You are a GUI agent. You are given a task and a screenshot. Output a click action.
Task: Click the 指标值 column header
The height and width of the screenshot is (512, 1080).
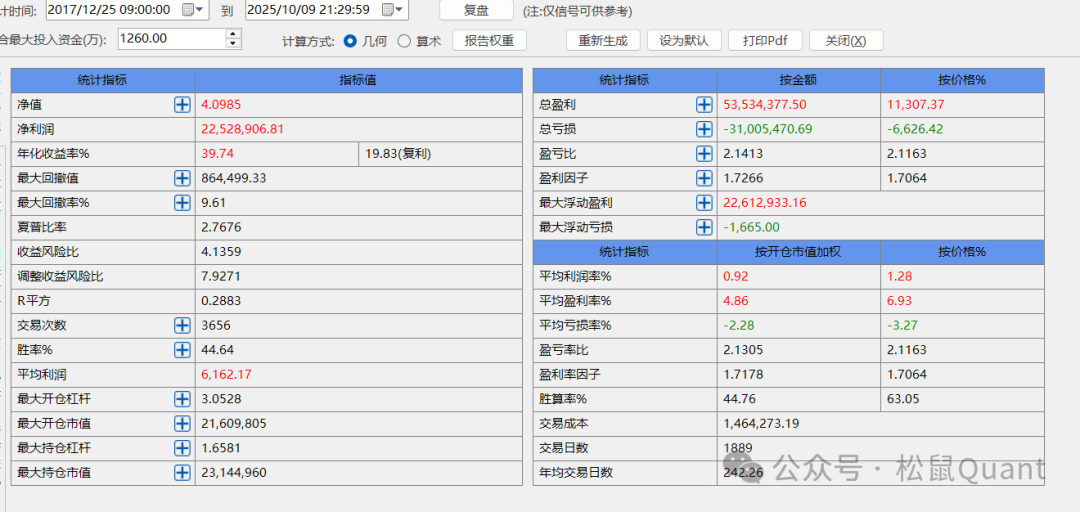coord(358,80)
